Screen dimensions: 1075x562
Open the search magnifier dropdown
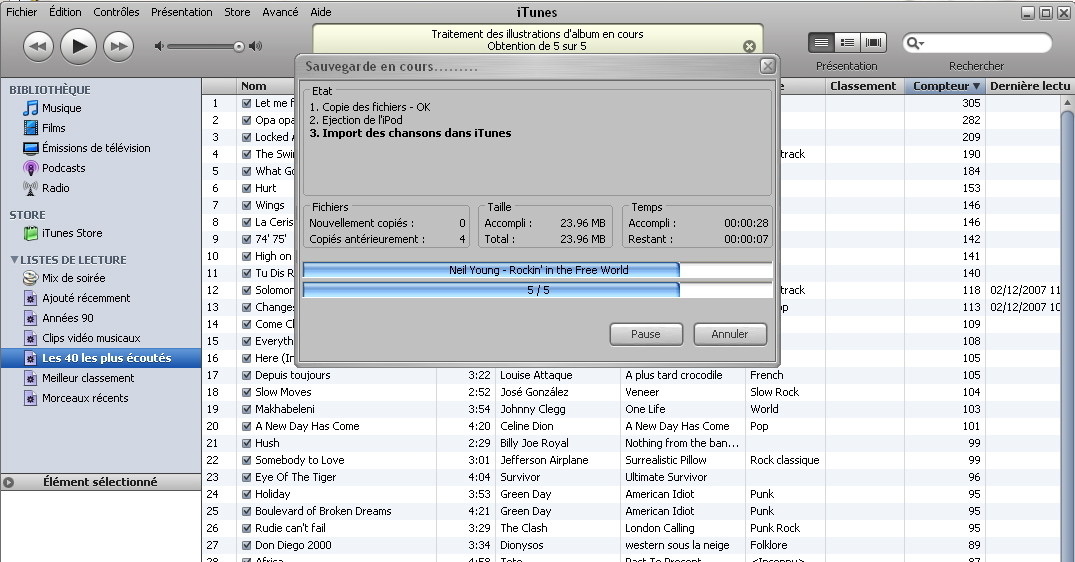(x=915, y=43)
